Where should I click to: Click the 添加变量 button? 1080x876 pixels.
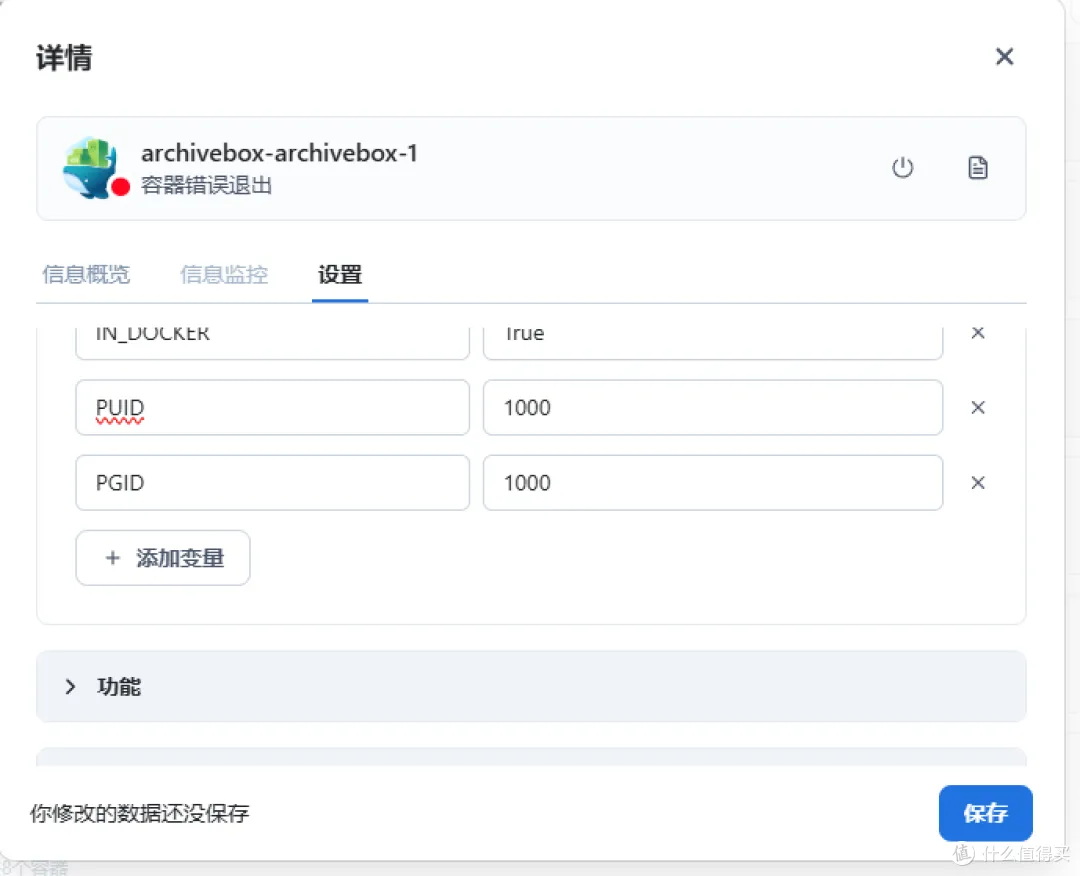point(163,558)
